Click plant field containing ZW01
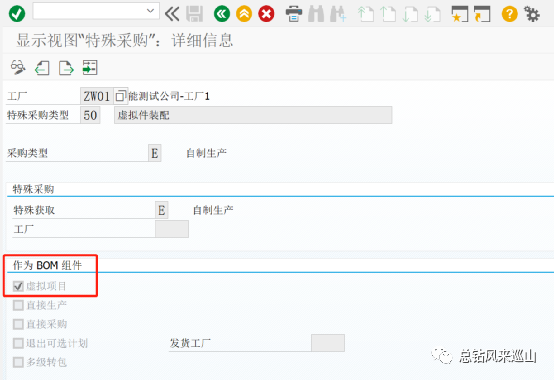Screen dimensions: 554x380 click(96, 96)
